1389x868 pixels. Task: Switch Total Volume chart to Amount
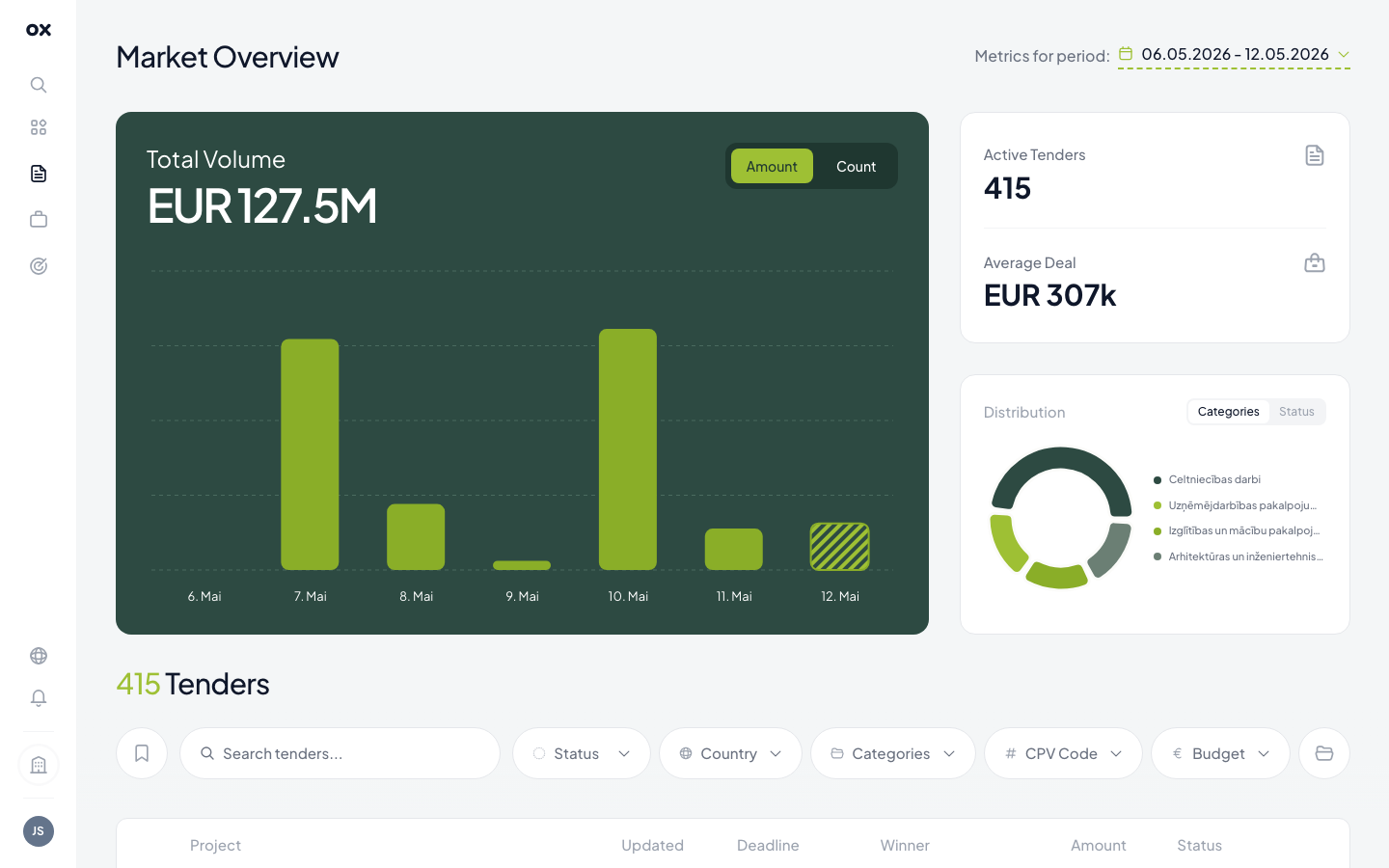(772, 166)
